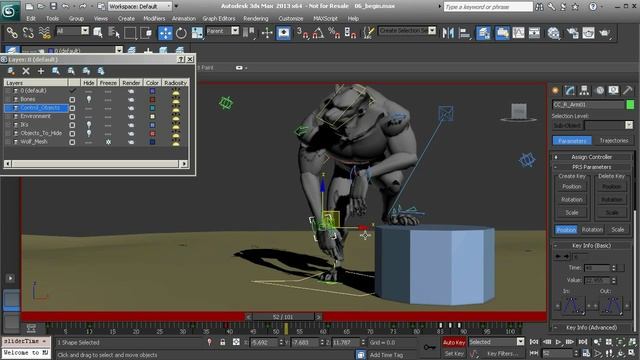Toggle the Bones layer checkbox
The image size is (640, 360).
coord(72,100)
